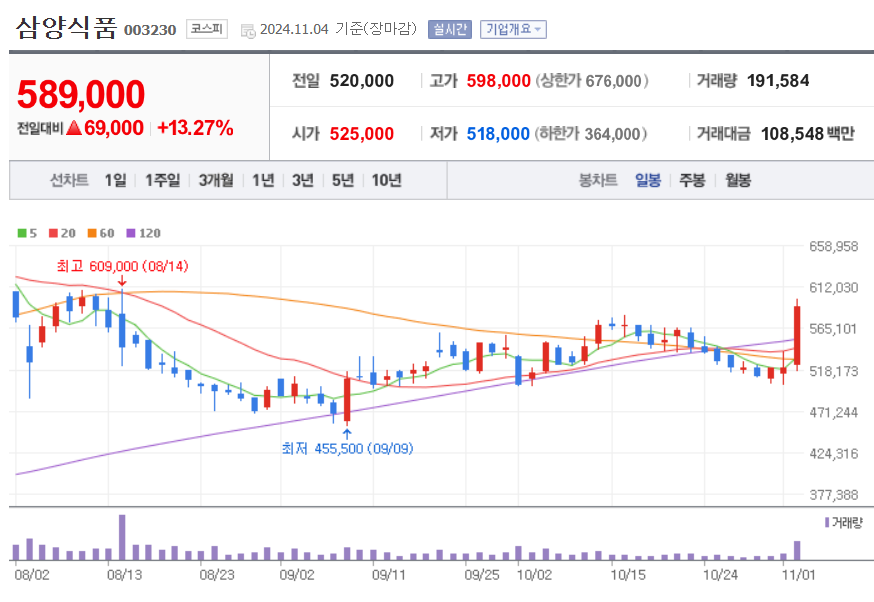Click the 최고 609,000 (08/14) annotation
Screen dimensions: 874x602
pos(123,266)
